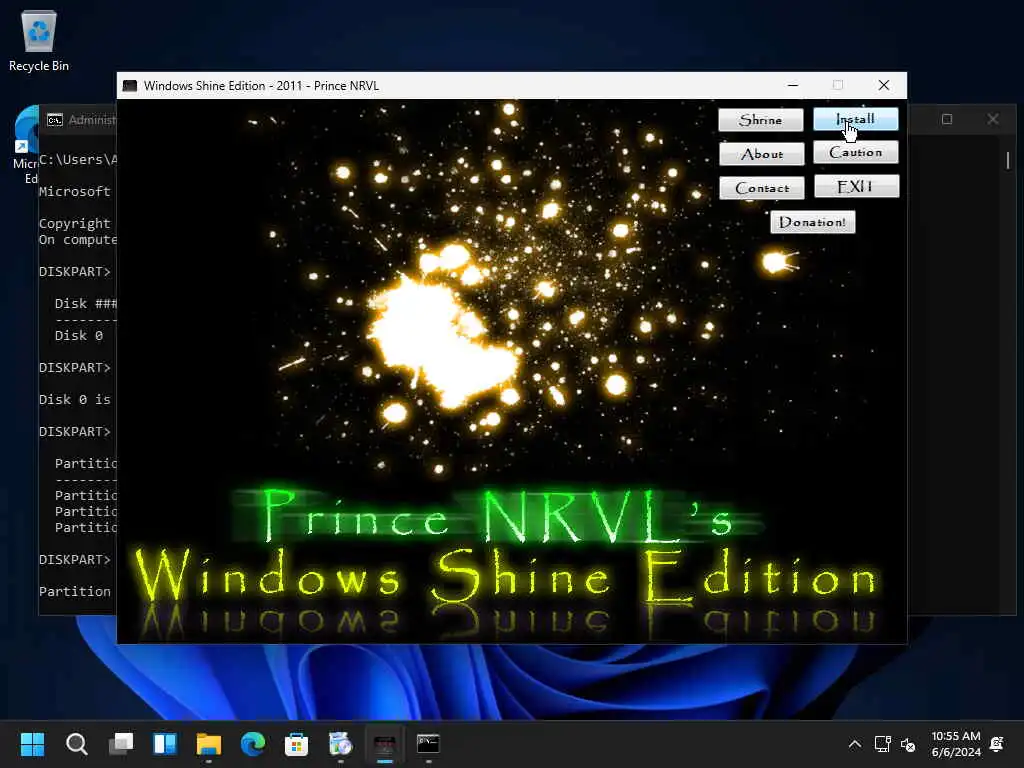
Task: Show hidden system tray icons
Action: point(854,744)
